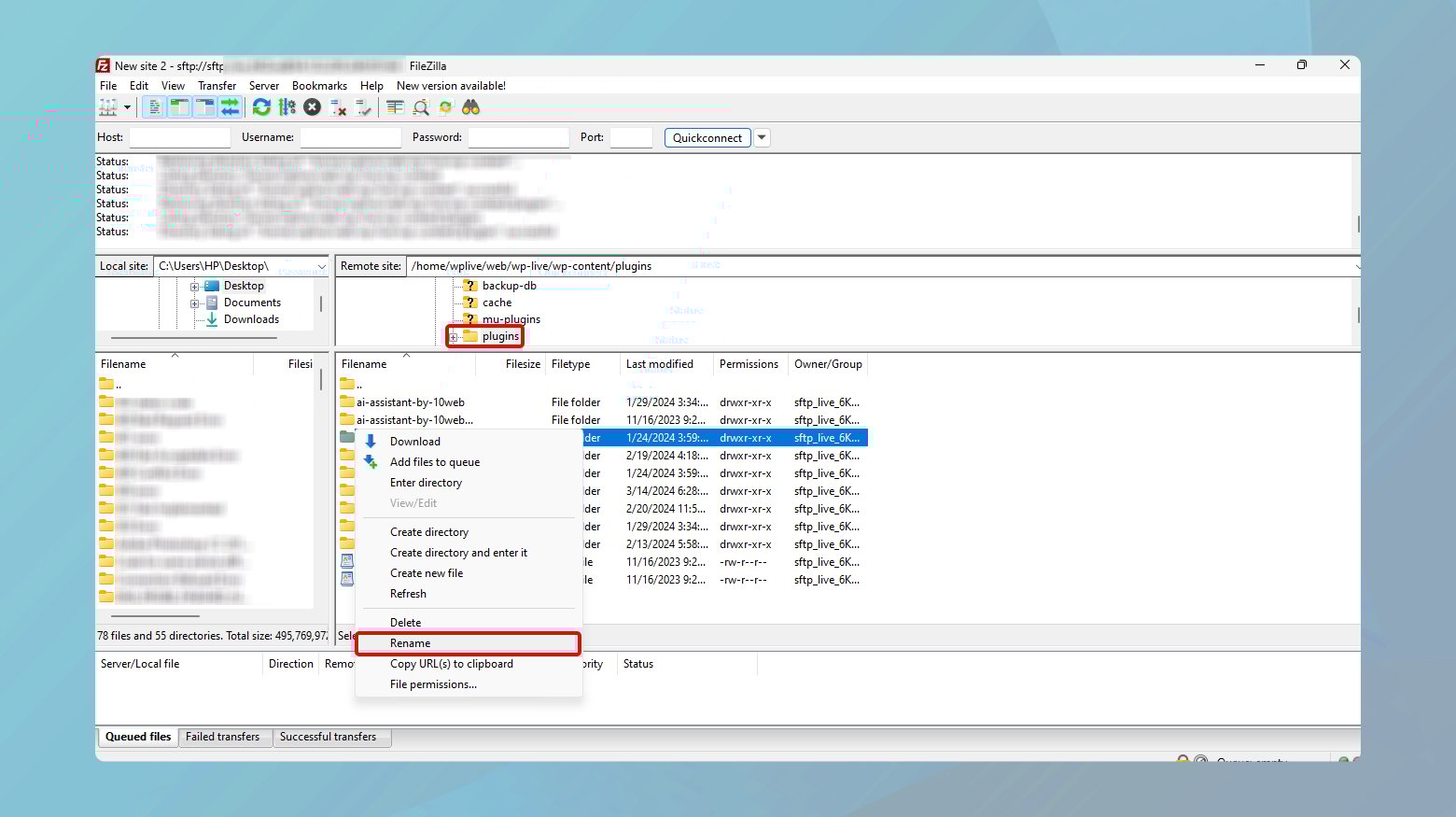Expand the plugins folder tree node
Screen dimensions: 1456x817
[x=454, y=337]
